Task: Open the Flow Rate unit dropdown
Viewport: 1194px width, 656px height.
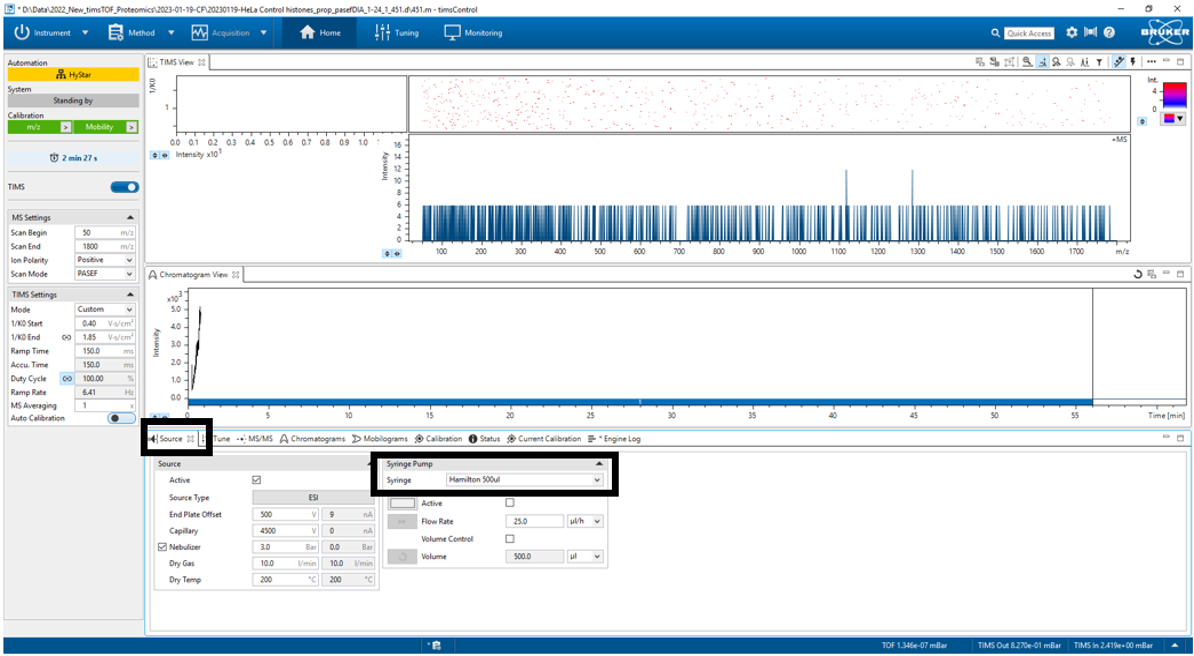Action: point(586,521)
